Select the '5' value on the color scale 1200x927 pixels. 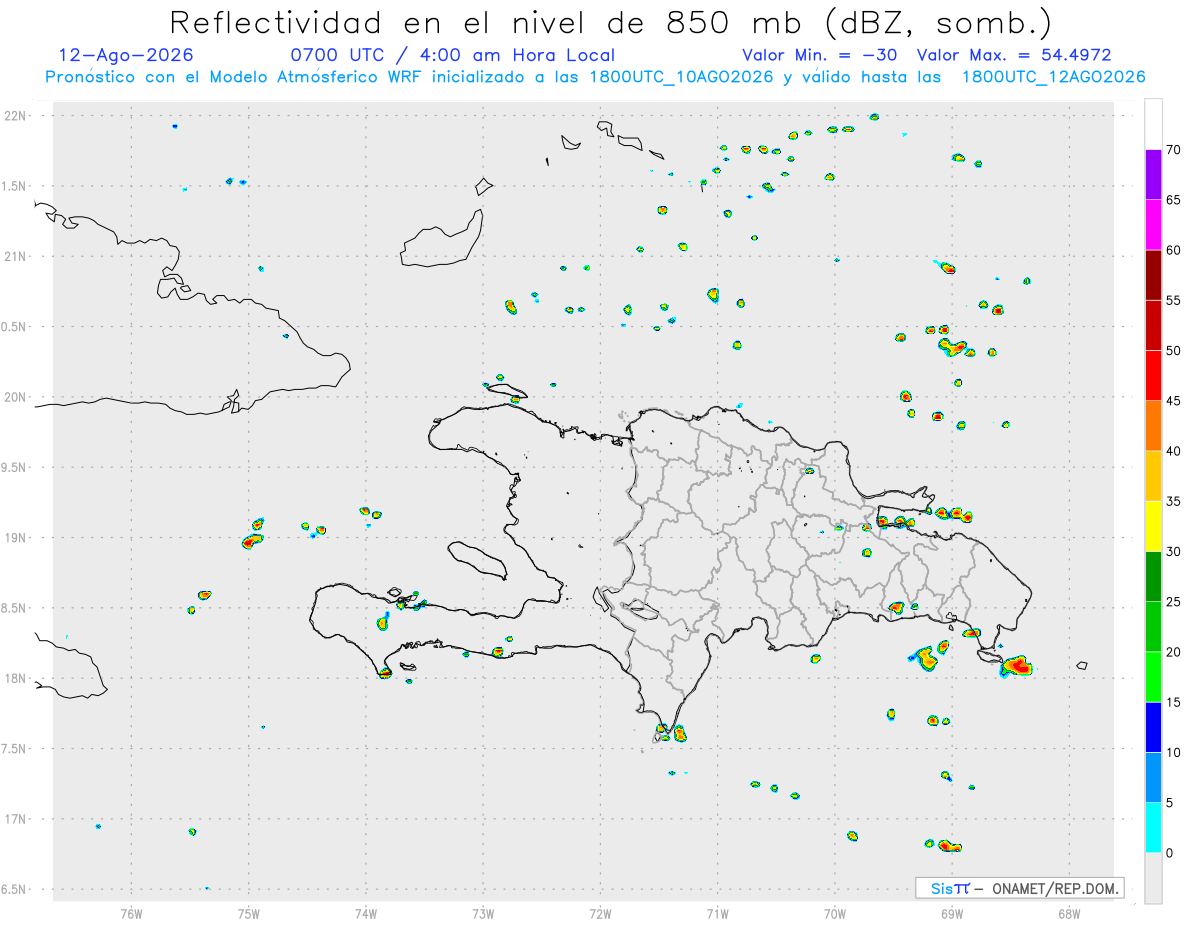(1169, 803)
